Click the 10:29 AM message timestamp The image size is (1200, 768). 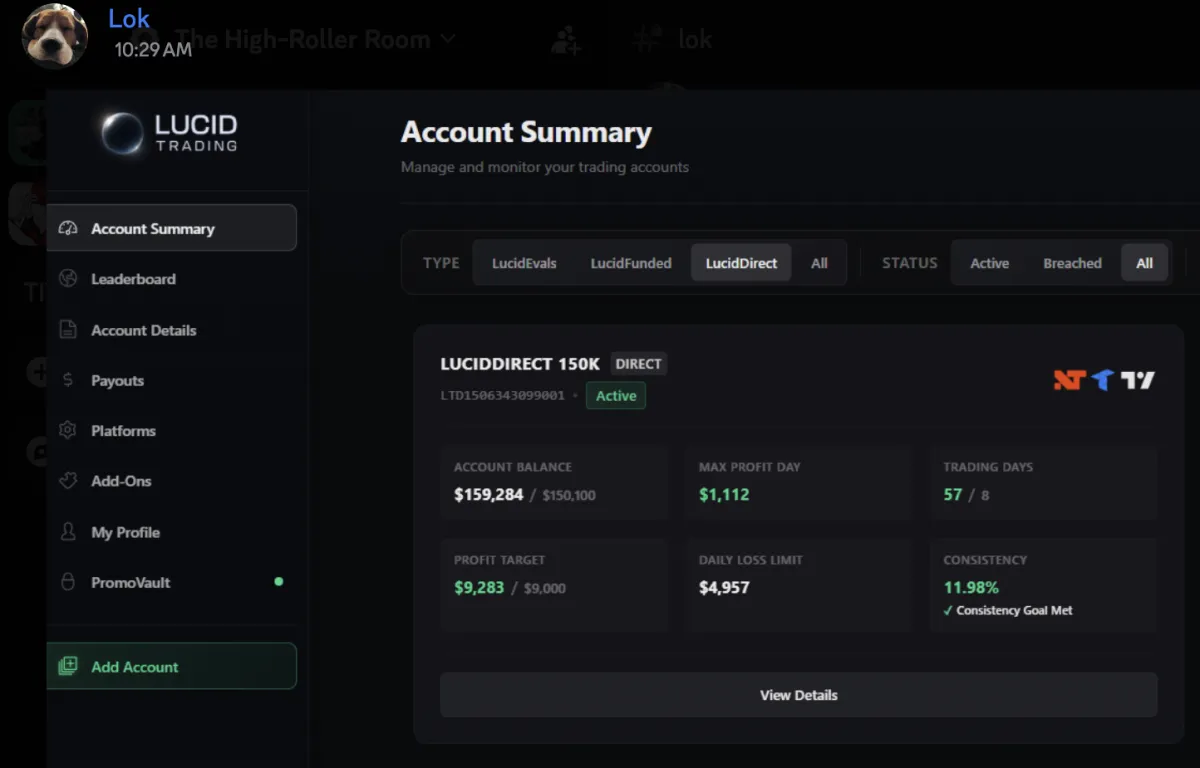click(x=152, y=49)
